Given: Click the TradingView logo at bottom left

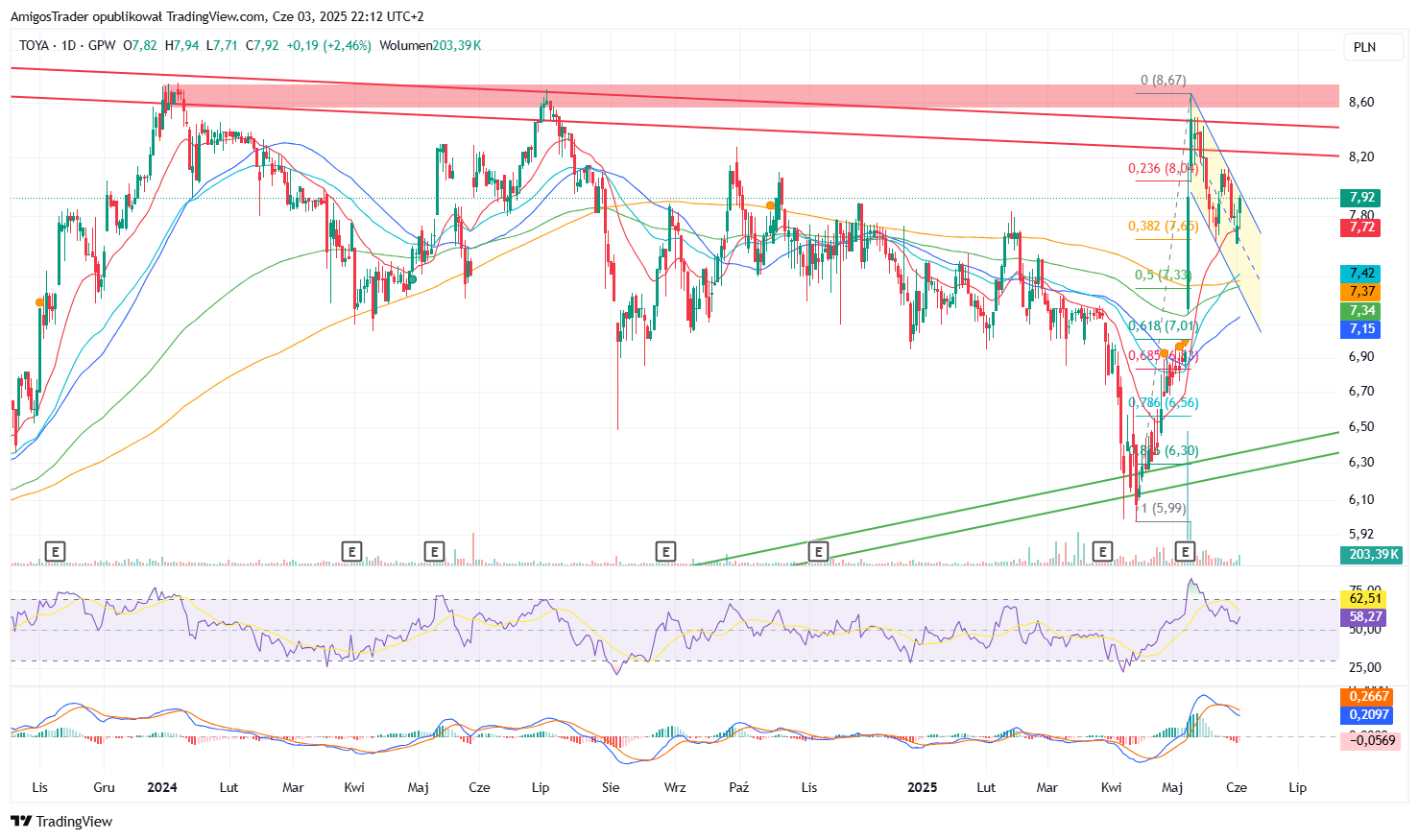Looking at the screenshot, I should pyautogui.click(x=61, y=821).
